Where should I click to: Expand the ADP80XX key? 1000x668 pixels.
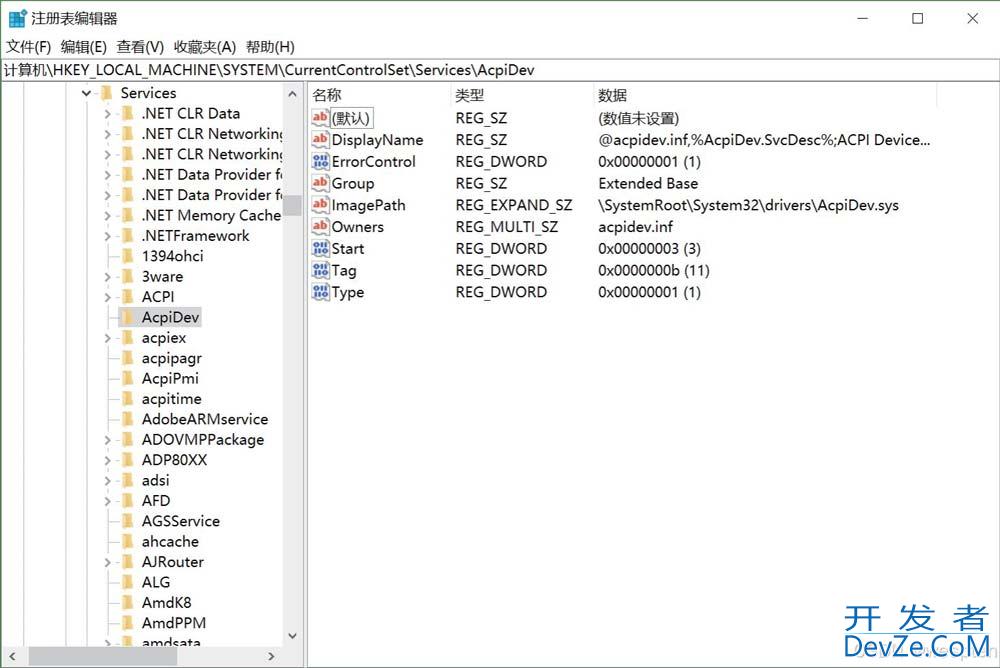pos(107,461)
